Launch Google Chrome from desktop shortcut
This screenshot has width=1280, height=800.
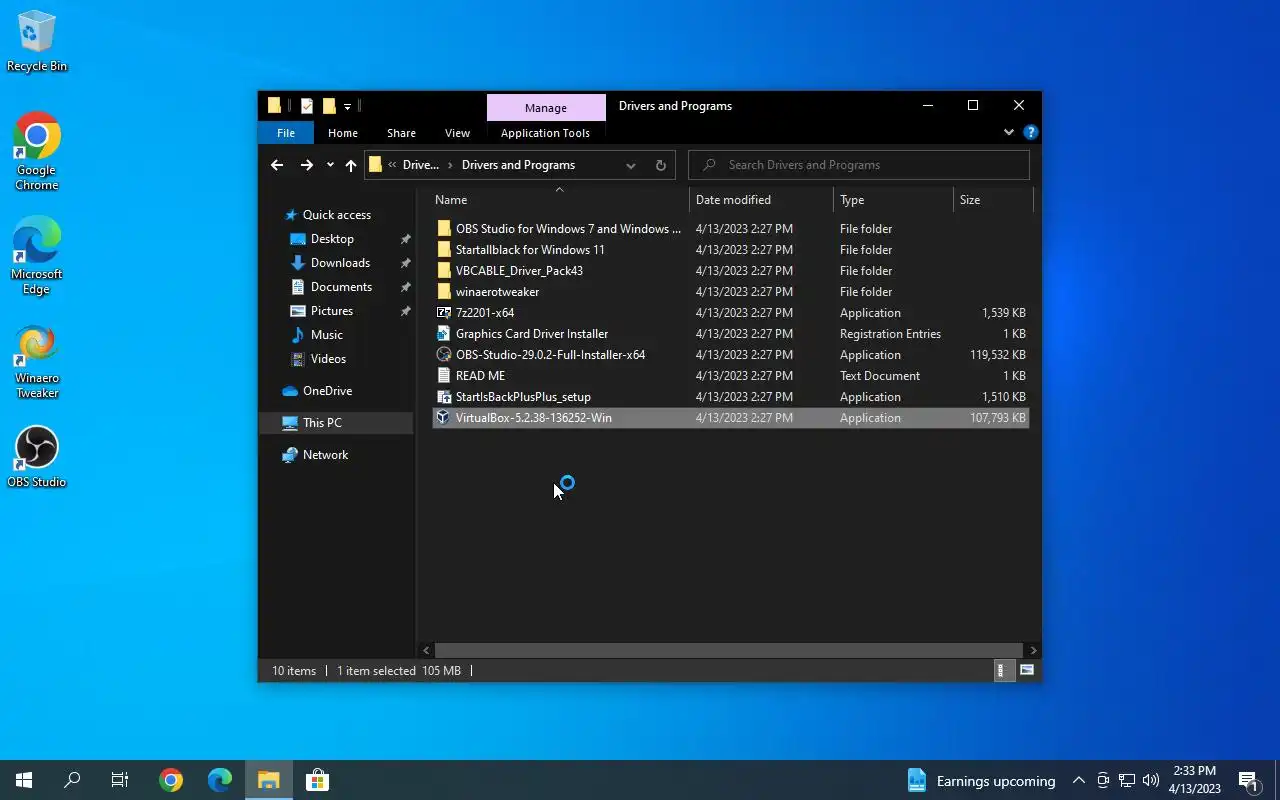(37, 152)
